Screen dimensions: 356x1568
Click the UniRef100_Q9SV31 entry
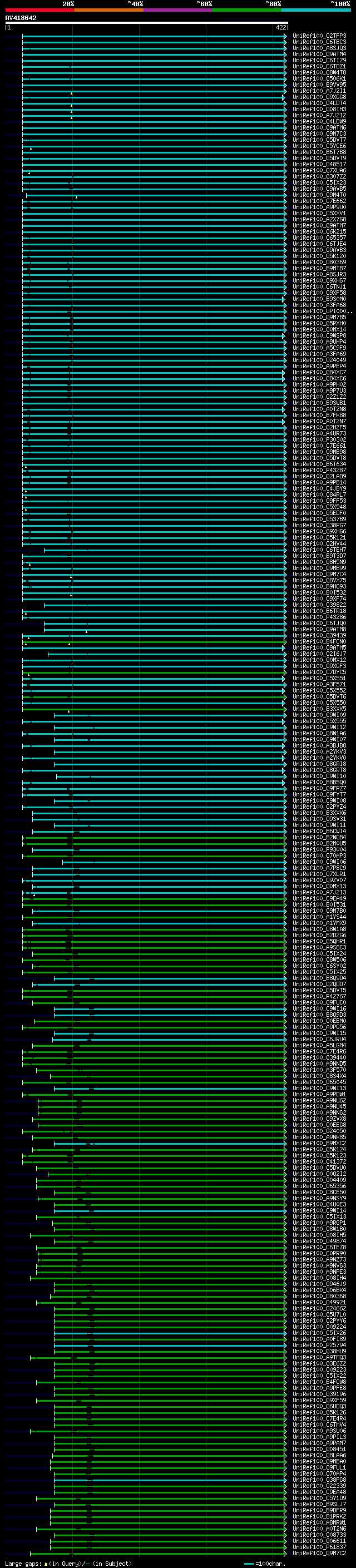pyautogui.click(x=319, y=819)
